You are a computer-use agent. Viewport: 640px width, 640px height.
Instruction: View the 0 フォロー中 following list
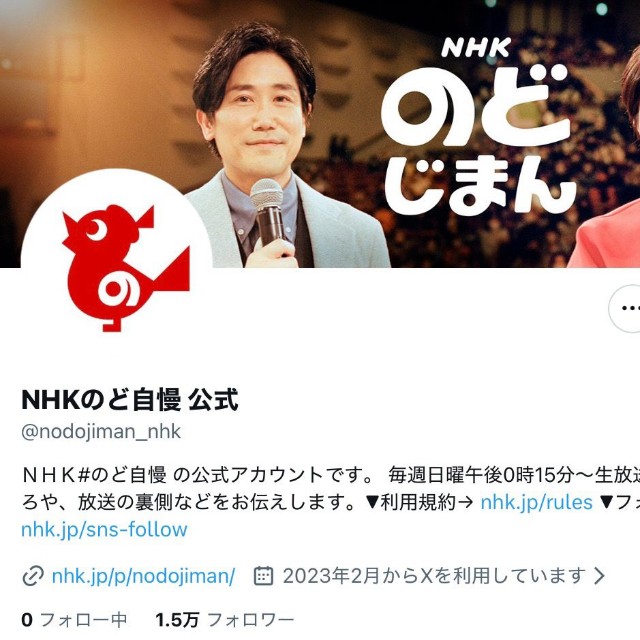click(x=74, y=620)
